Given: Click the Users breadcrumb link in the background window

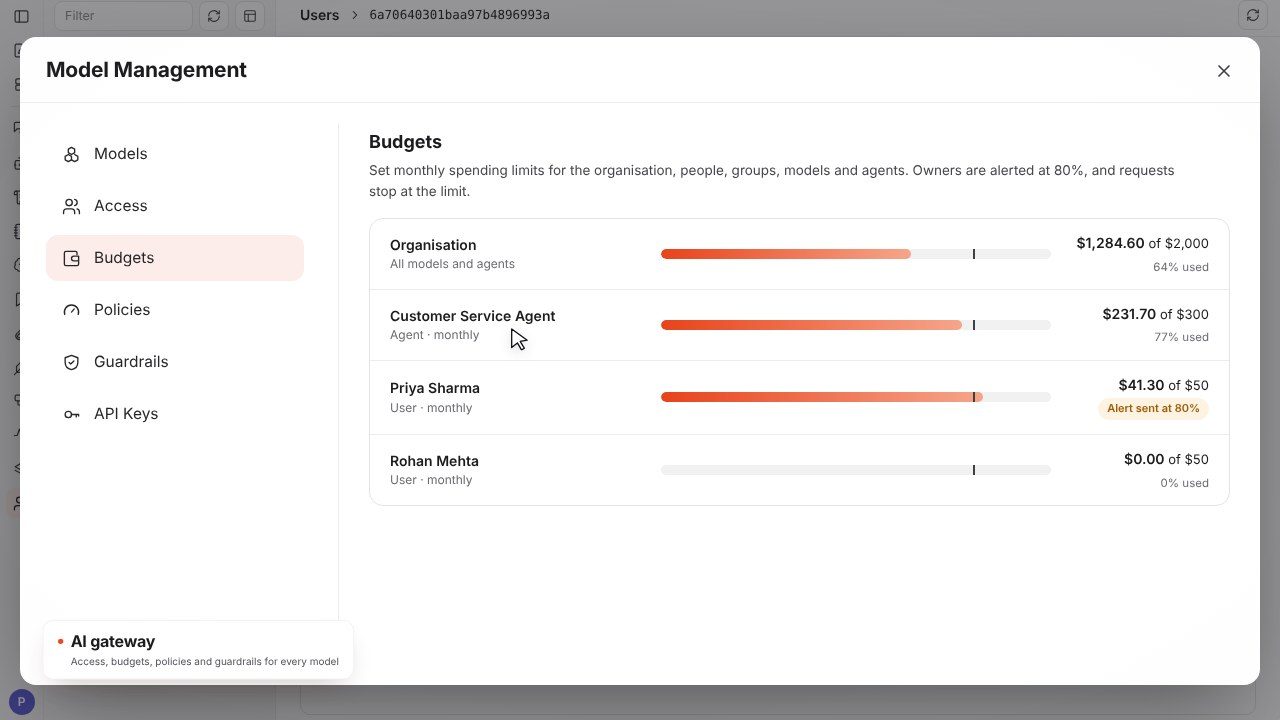Looking at the screenshot, I should click(x=319, y=15).
